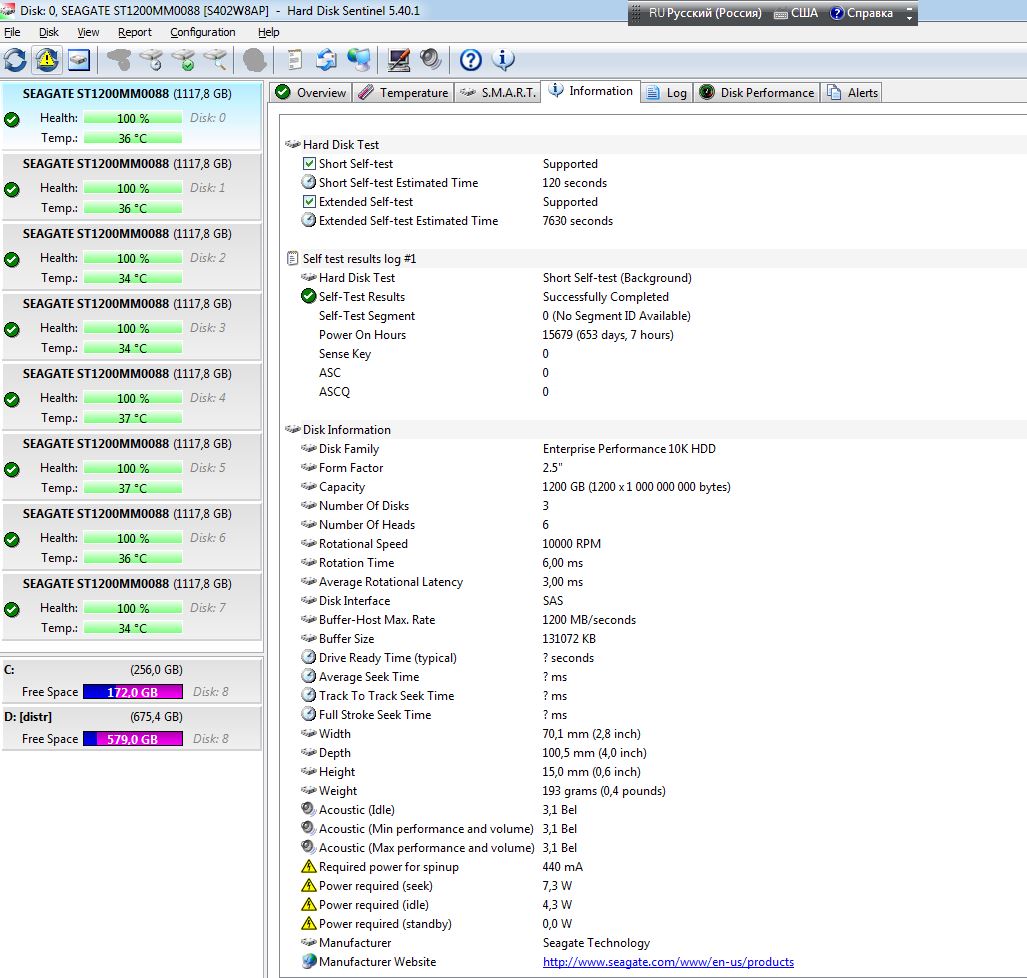The image size is (1027, 978).
Task: Click the refresh with warning triangle icon
Action: tap(47, 60)
